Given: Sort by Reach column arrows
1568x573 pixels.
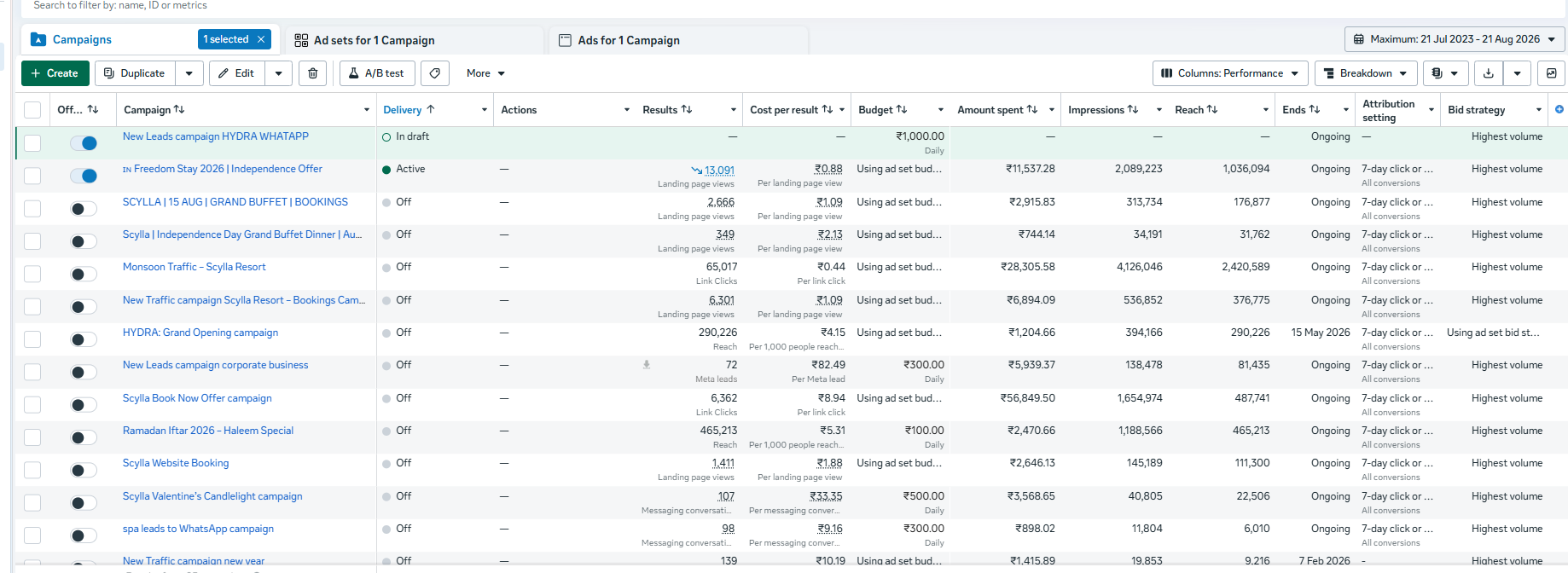Looking at the screenshot, I should 1212,109.
